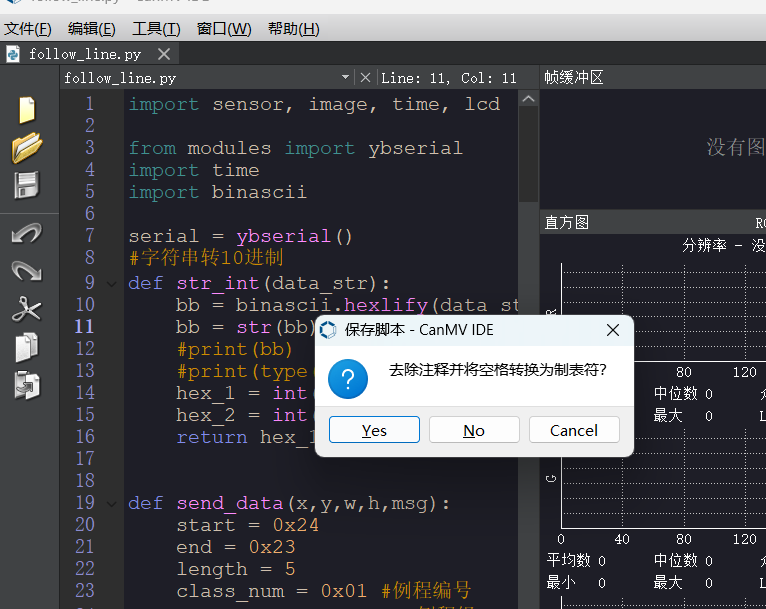766x609 pixels.
Task: Open the document selector dropdown arrow
Action: coord(346,77)
